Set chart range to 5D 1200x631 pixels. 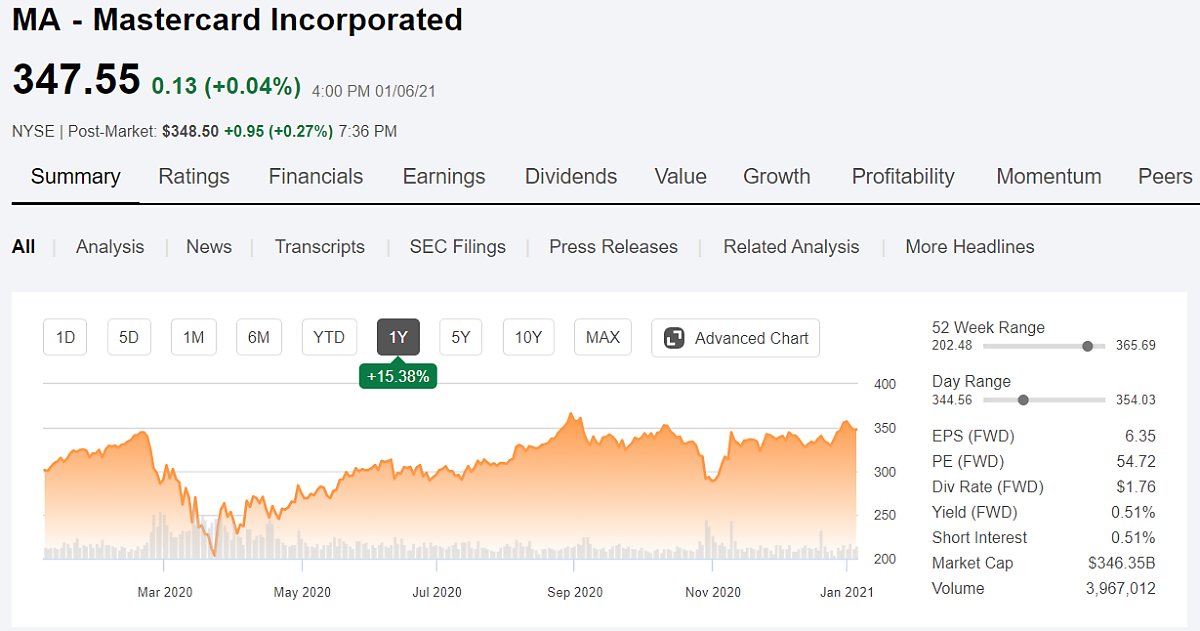129,338
